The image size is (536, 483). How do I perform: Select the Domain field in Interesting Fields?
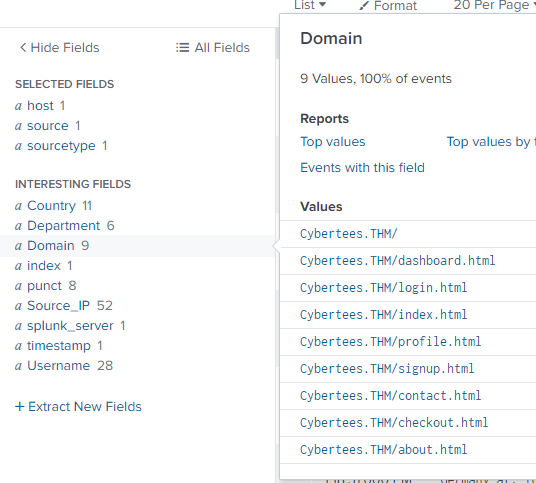click(51, 246)
